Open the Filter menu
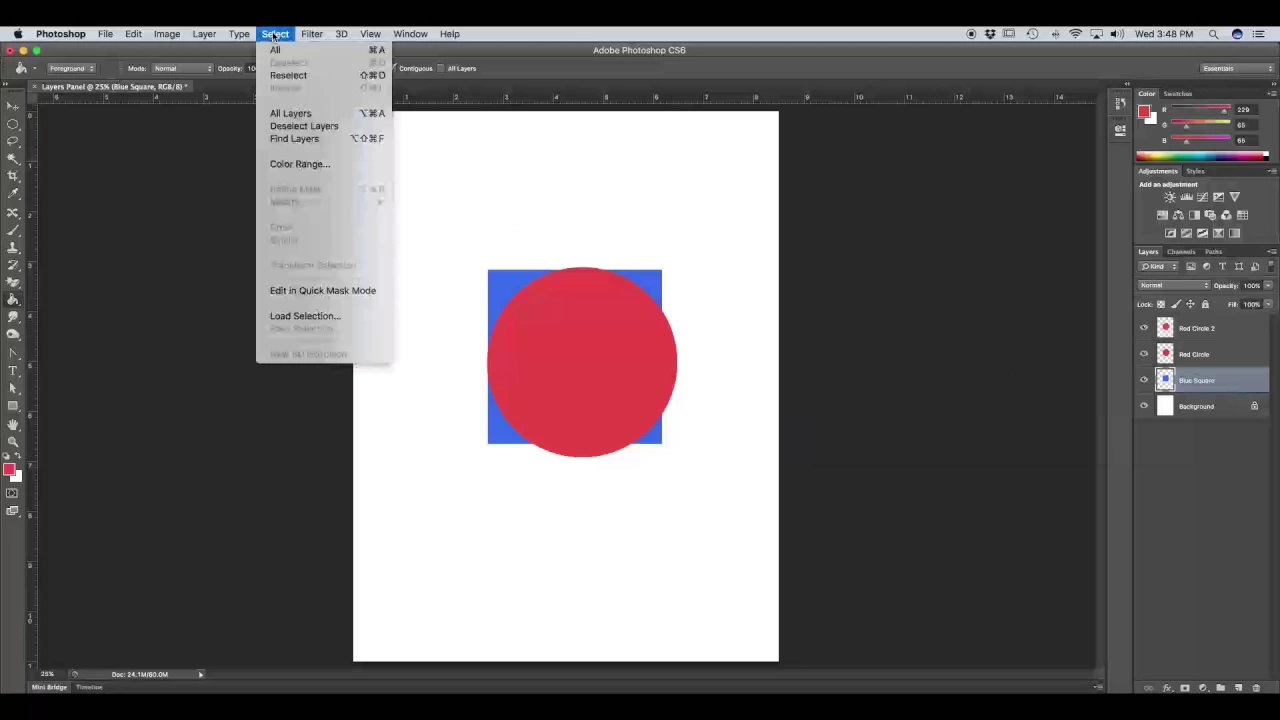Image resolution: width=1280 pixels, height=720 pixels. (x=312, y=34)
